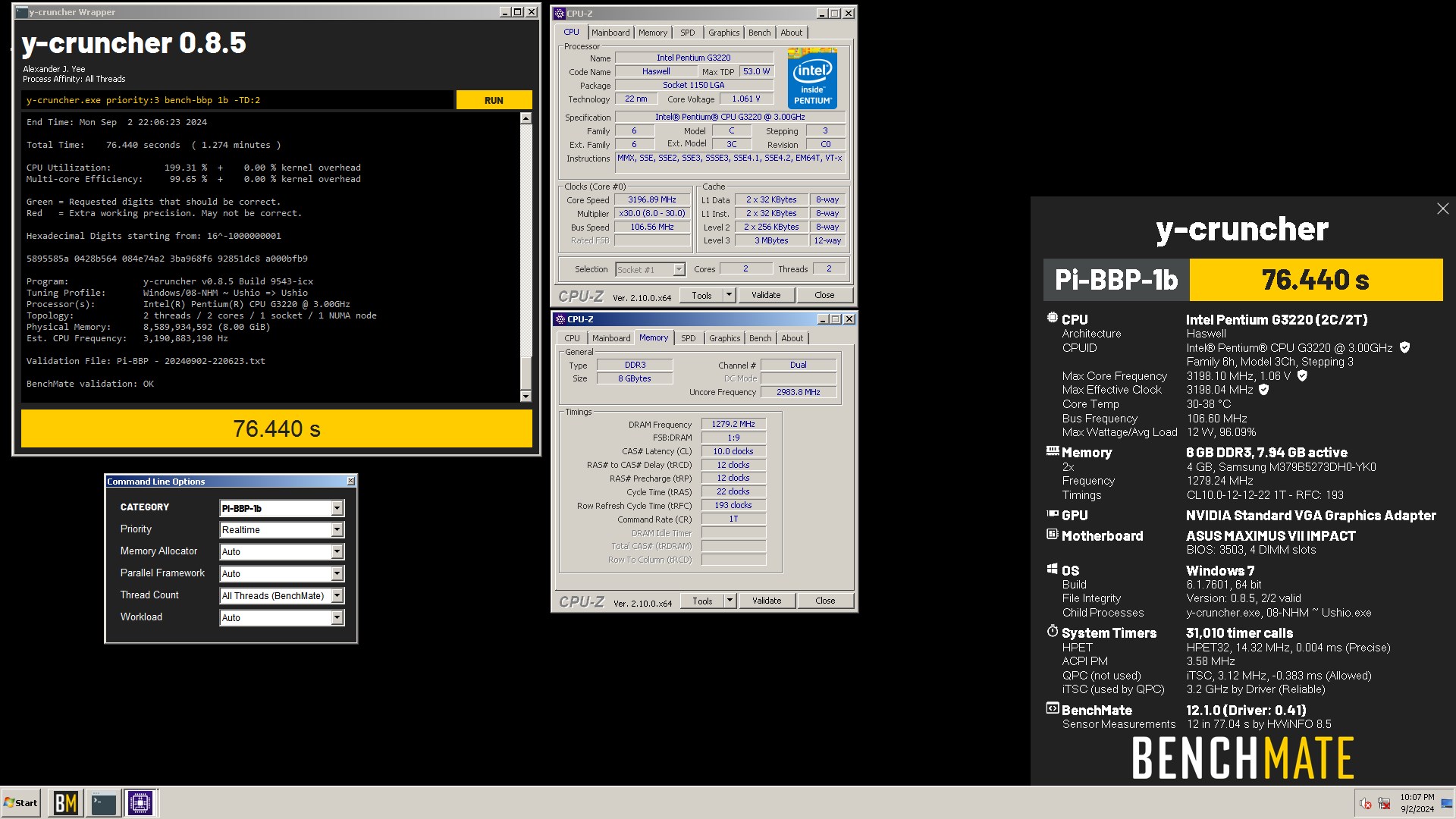Screen dimensions: 1456x819
Task: Click the Max Effective Clock shield icon
Action: pyautogui.click(x=1263, y=390)
